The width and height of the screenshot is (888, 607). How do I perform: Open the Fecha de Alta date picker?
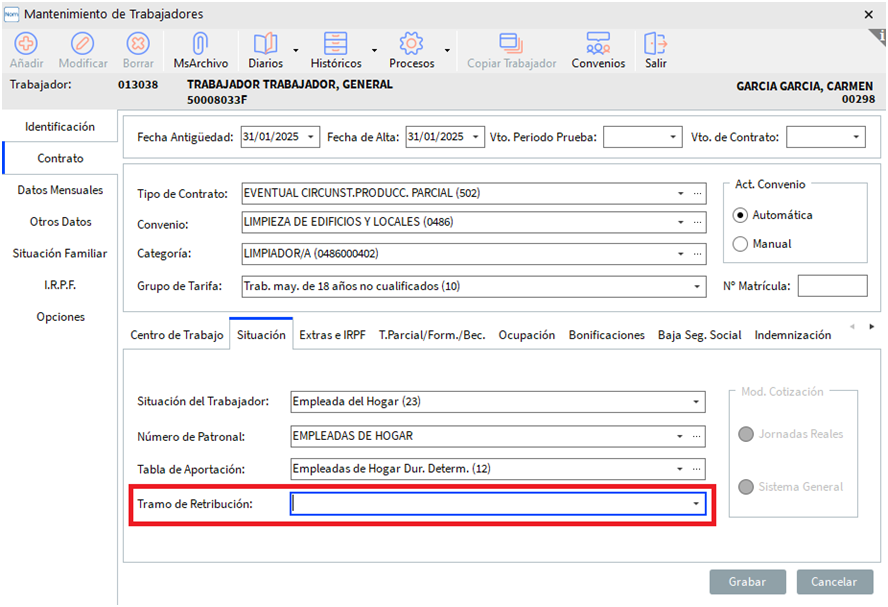pos(476,137)
